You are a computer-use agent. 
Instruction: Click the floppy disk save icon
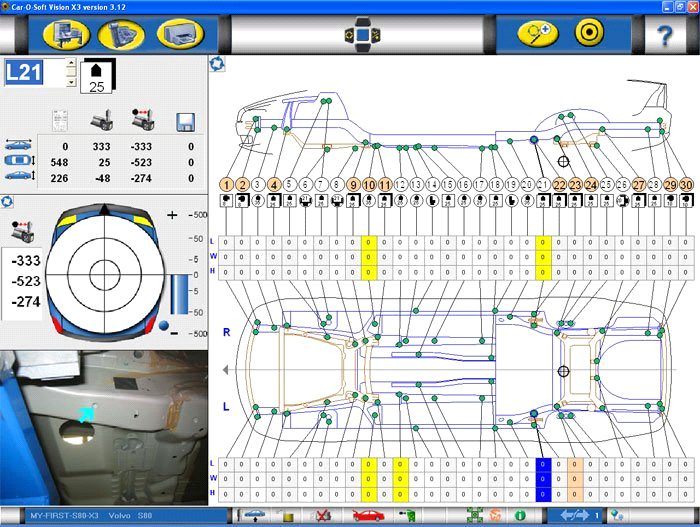coord(184,121)
